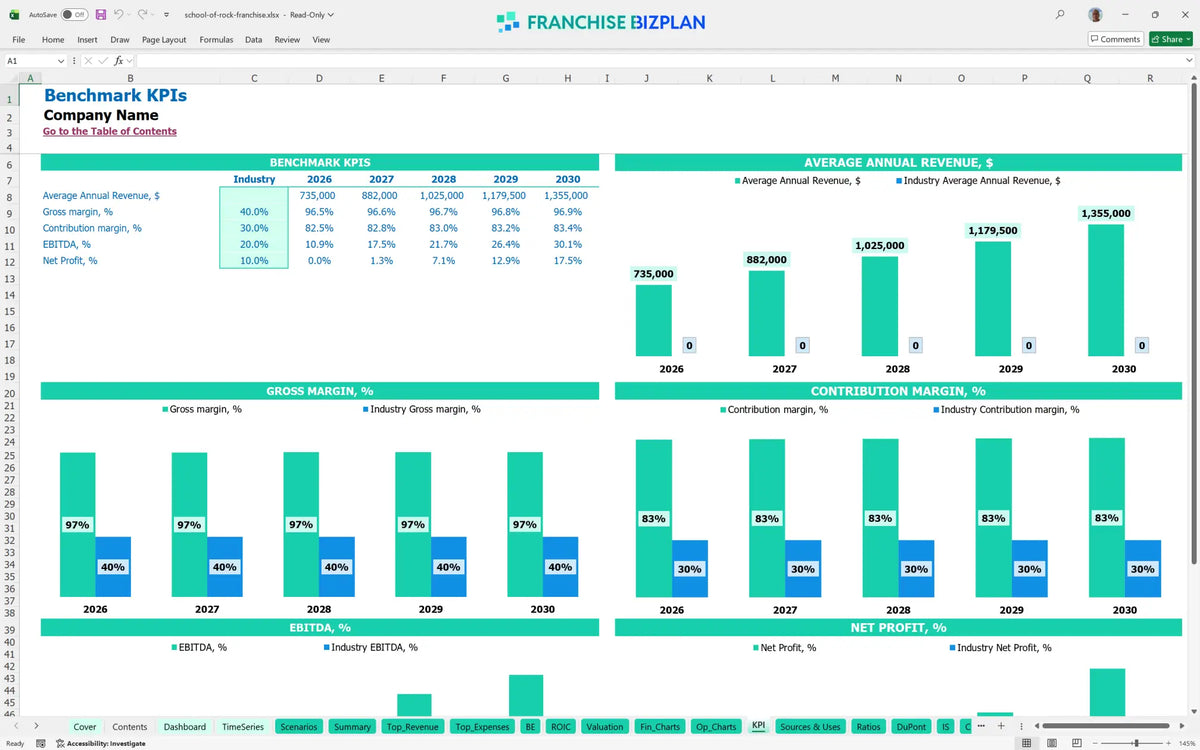Toggle the AutoSave switch

[x=74, y=15]
